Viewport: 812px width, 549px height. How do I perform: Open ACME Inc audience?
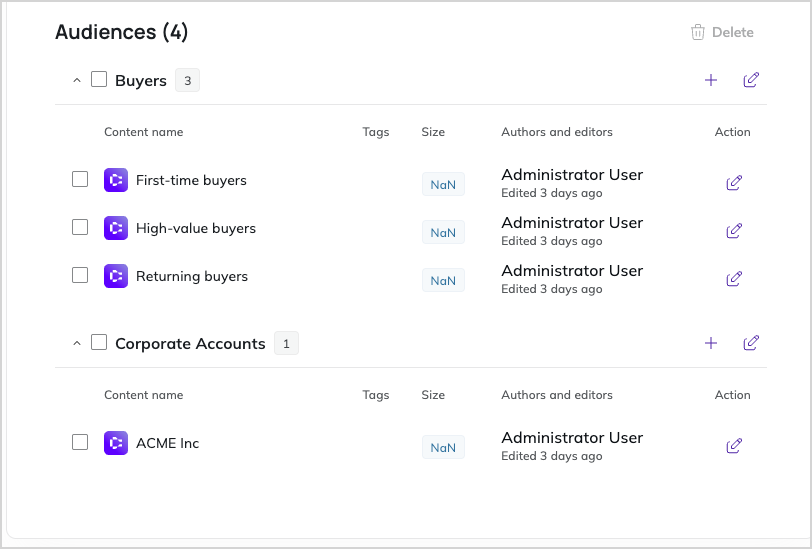click(x=167, y=443)
